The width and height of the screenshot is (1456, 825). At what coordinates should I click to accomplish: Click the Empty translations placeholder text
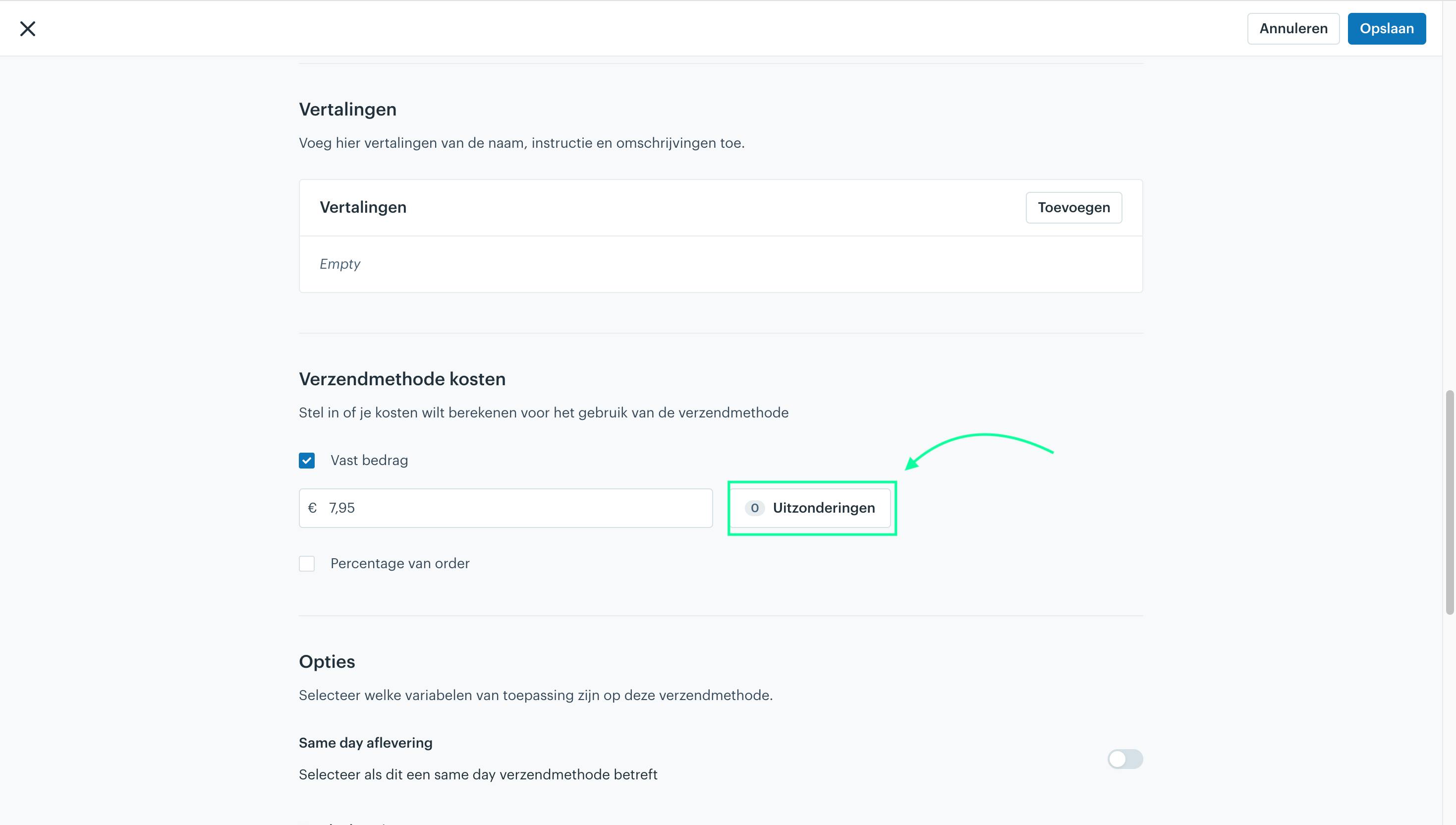pos(340,264)
